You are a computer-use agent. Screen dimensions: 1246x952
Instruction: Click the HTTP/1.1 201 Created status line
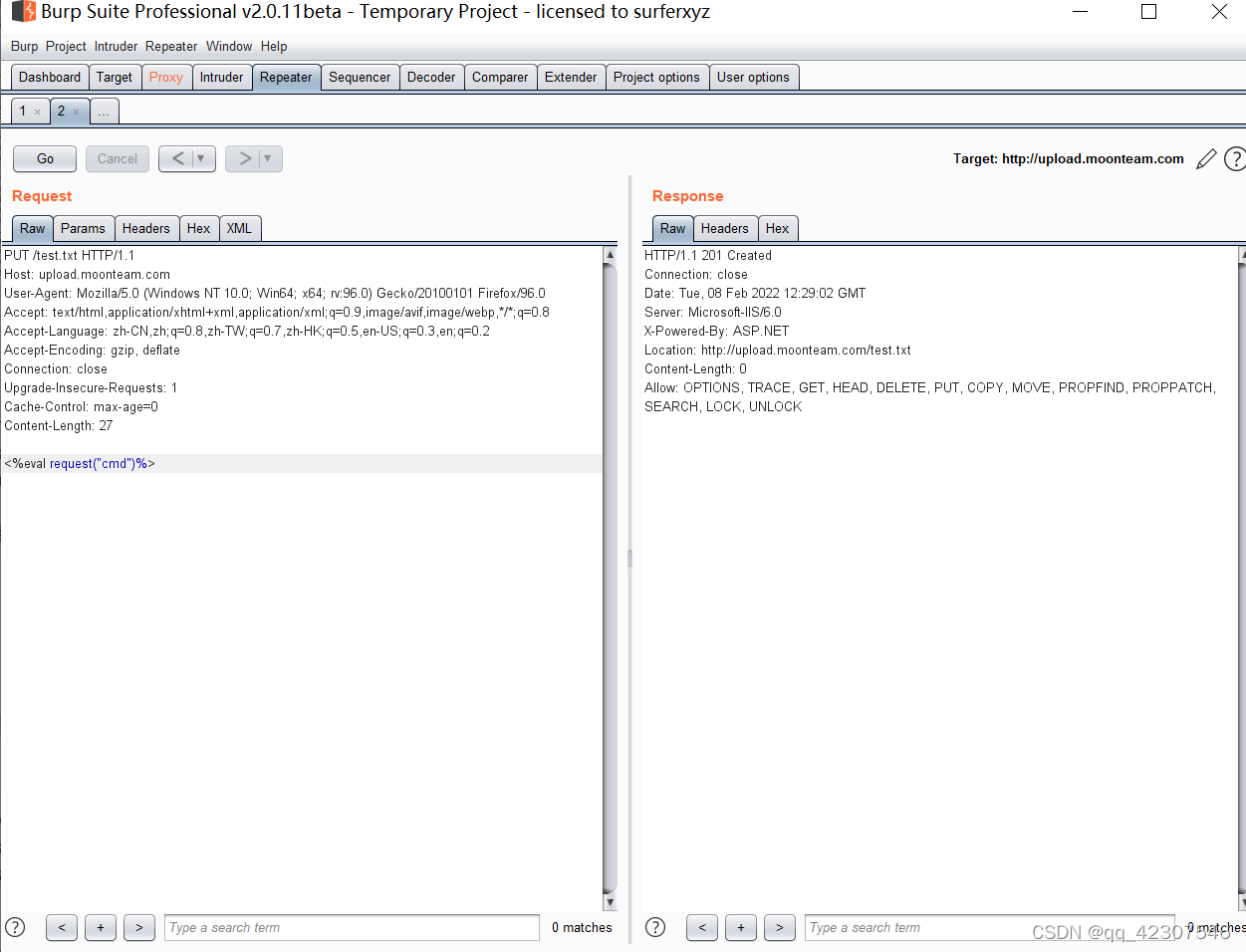click(x=708, y=256)
